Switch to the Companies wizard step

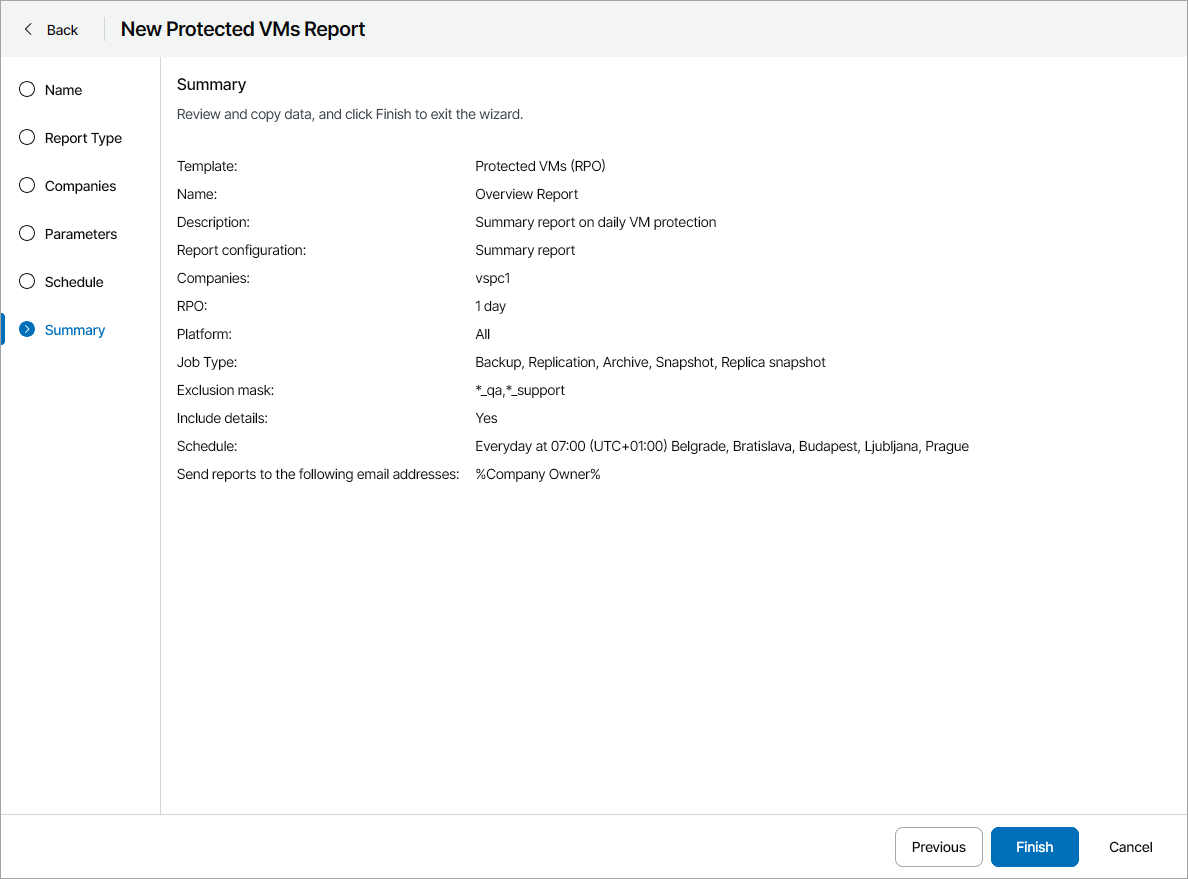coord(80,186)
